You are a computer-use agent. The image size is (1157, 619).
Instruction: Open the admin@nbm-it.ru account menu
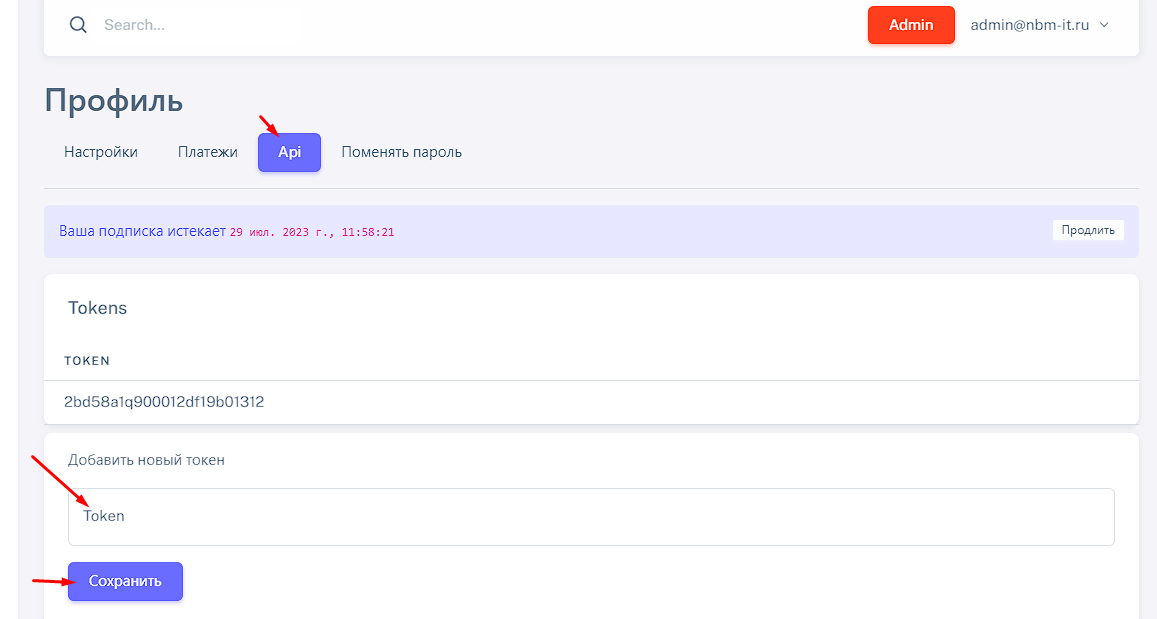1029,25
